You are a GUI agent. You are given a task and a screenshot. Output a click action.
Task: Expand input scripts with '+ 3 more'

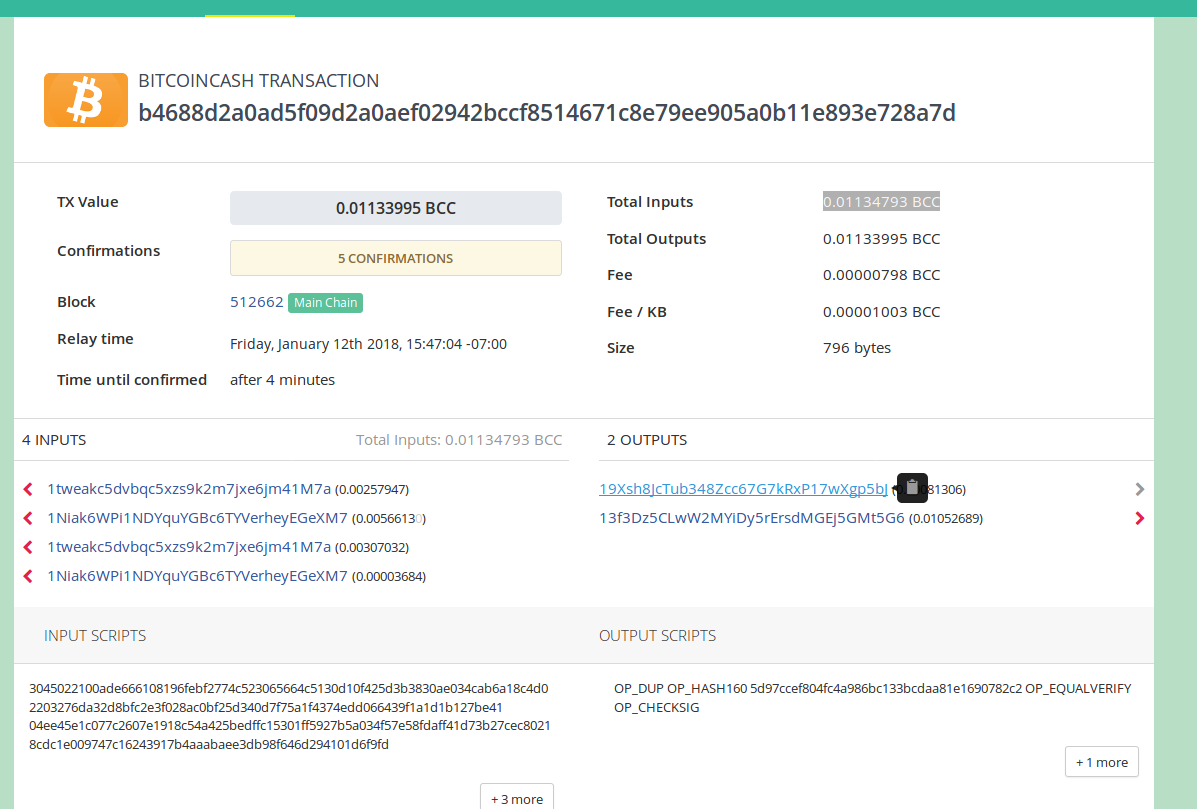coord(516,798)
